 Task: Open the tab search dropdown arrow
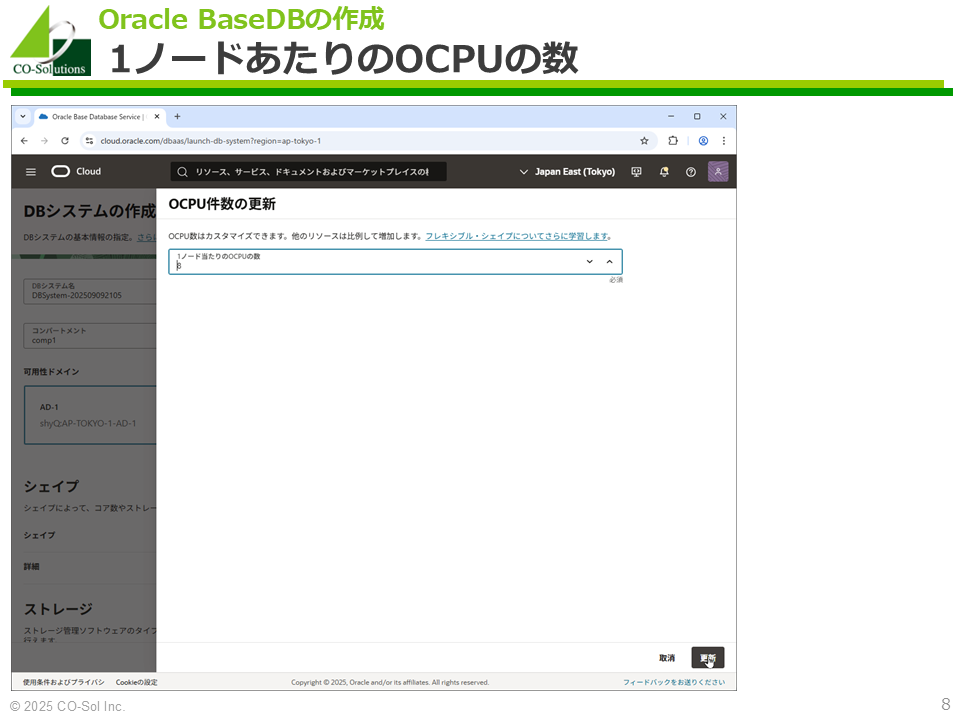coord(23,116)
